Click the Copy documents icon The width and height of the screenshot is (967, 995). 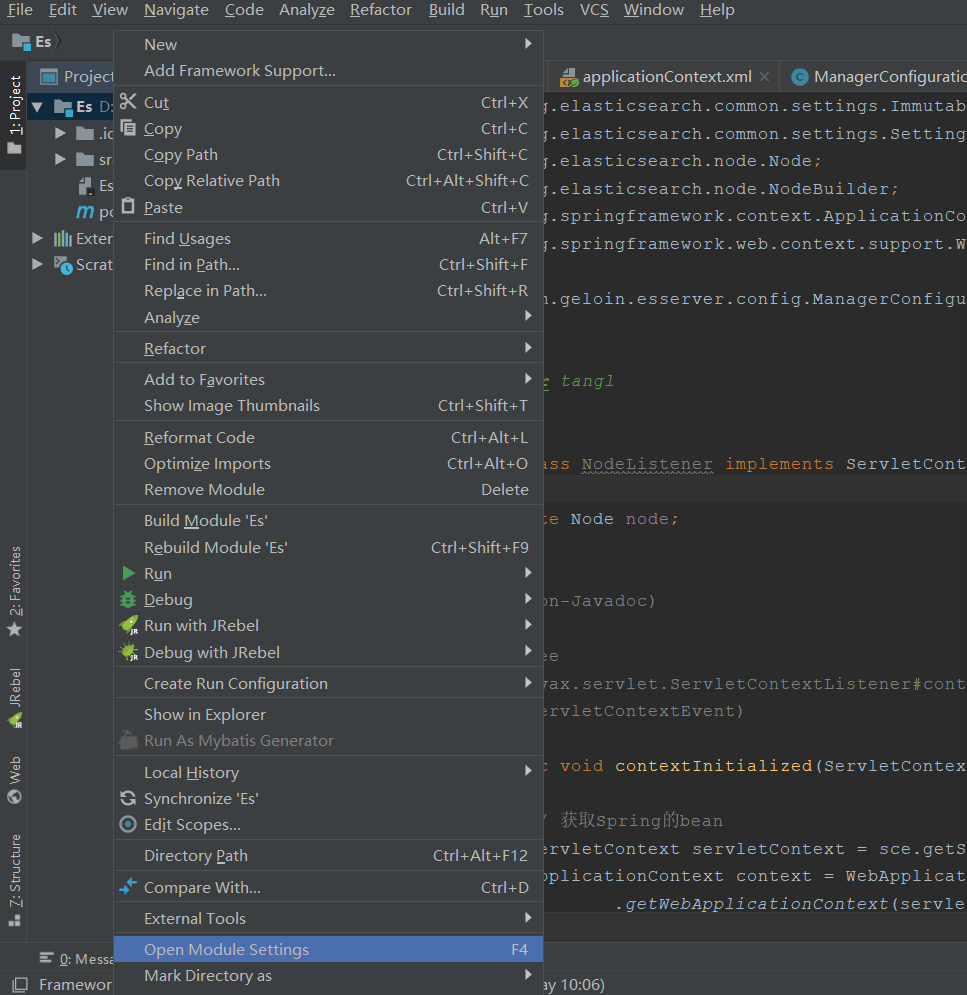[128, 128]
